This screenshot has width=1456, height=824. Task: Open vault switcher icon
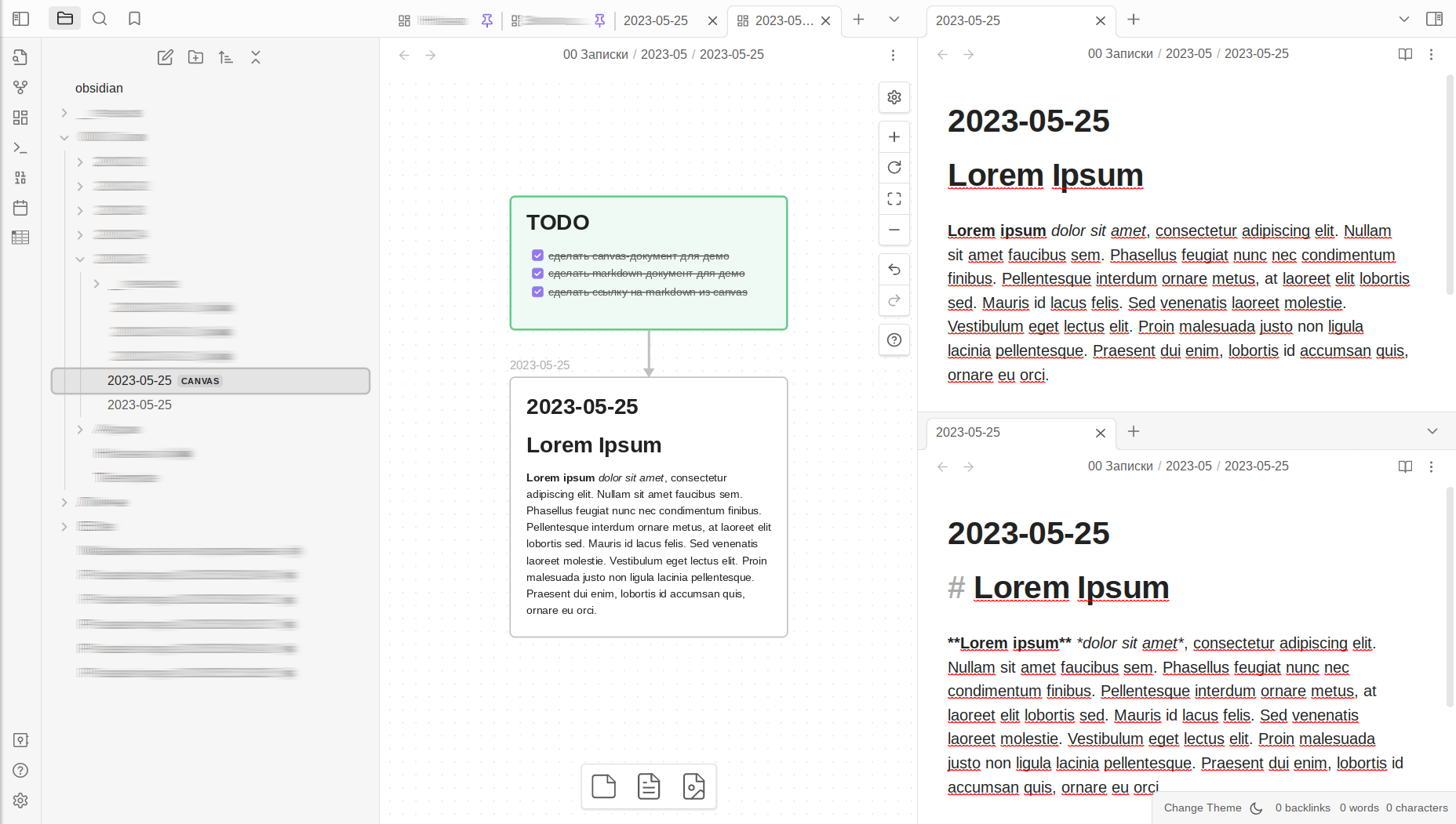tap(20, 740)
